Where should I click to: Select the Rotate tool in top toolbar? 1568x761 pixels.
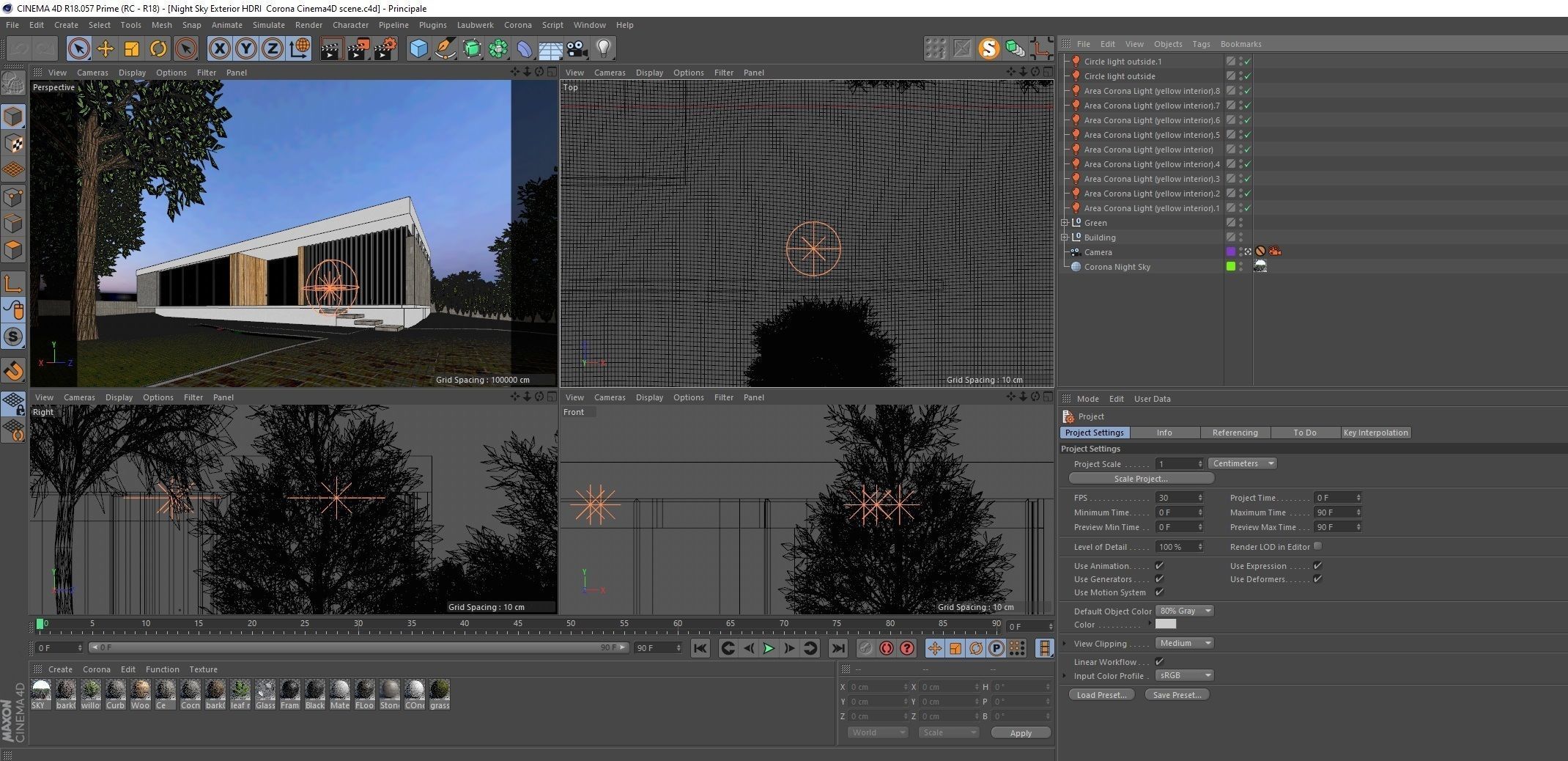158,49
